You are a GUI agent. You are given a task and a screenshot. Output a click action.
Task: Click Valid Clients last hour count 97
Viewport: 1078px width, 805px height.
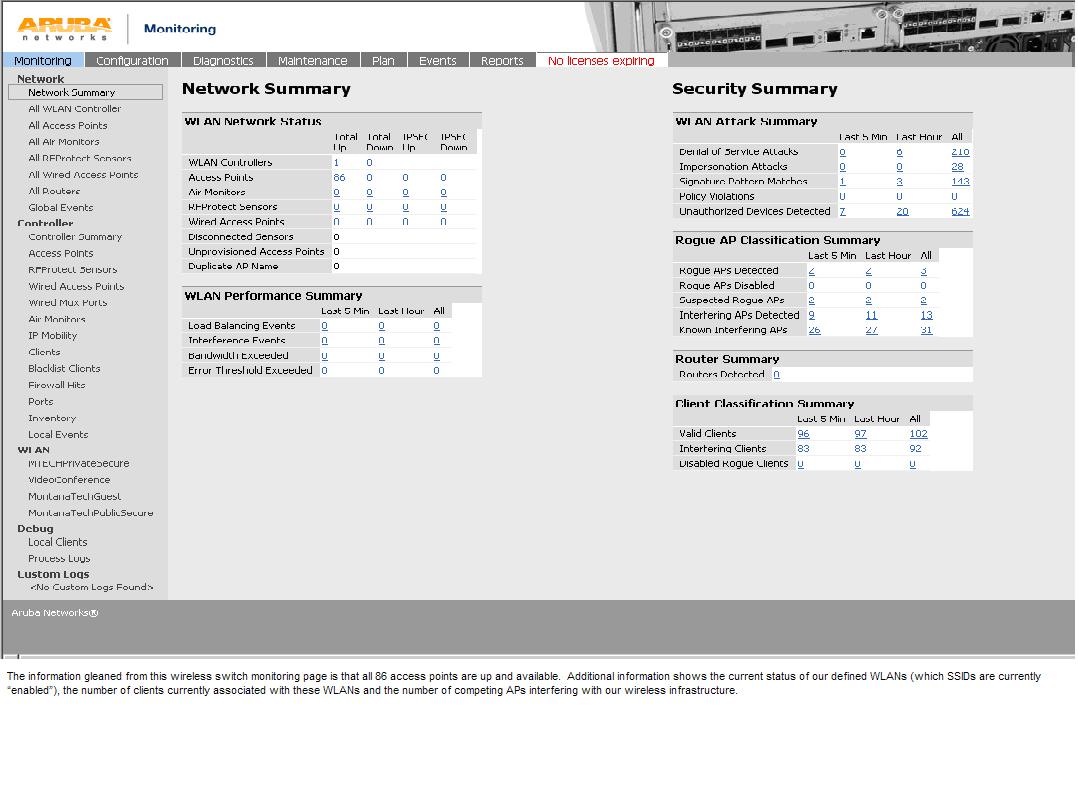click(x=860, y=434)
